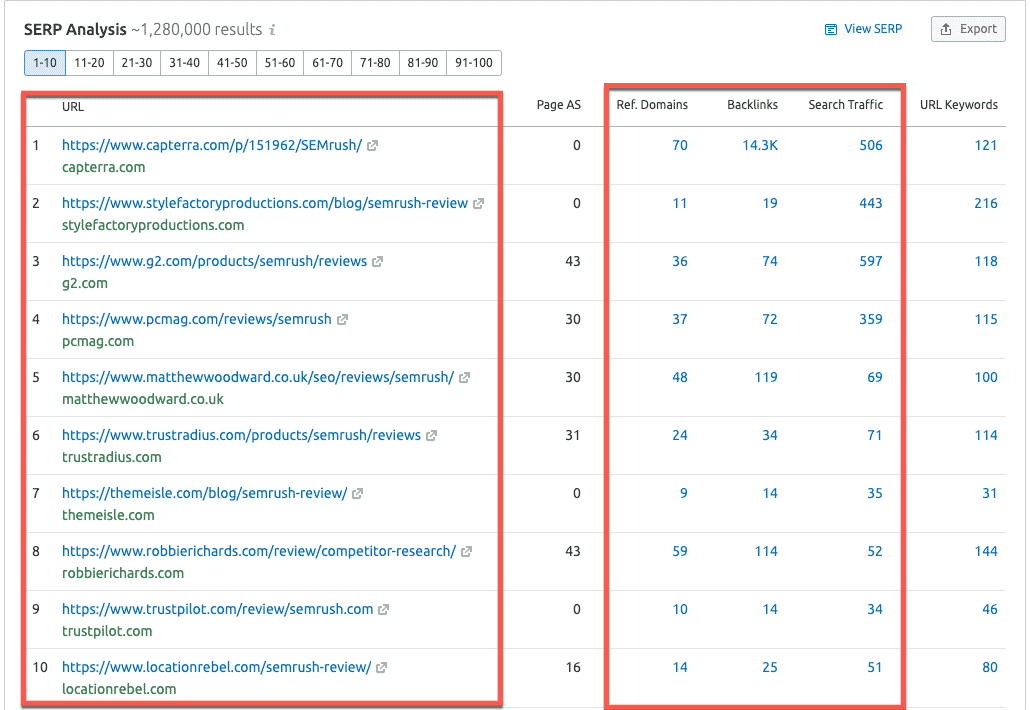Screen dimensions: 1030x710
Task: Open the robbierichards.com competitor-research URL
Action: click(x=258, y=552)
